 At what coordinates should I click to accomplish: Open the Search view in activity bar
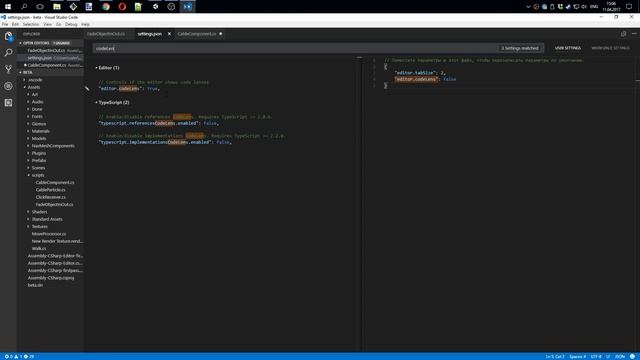(x=8, y=53)
